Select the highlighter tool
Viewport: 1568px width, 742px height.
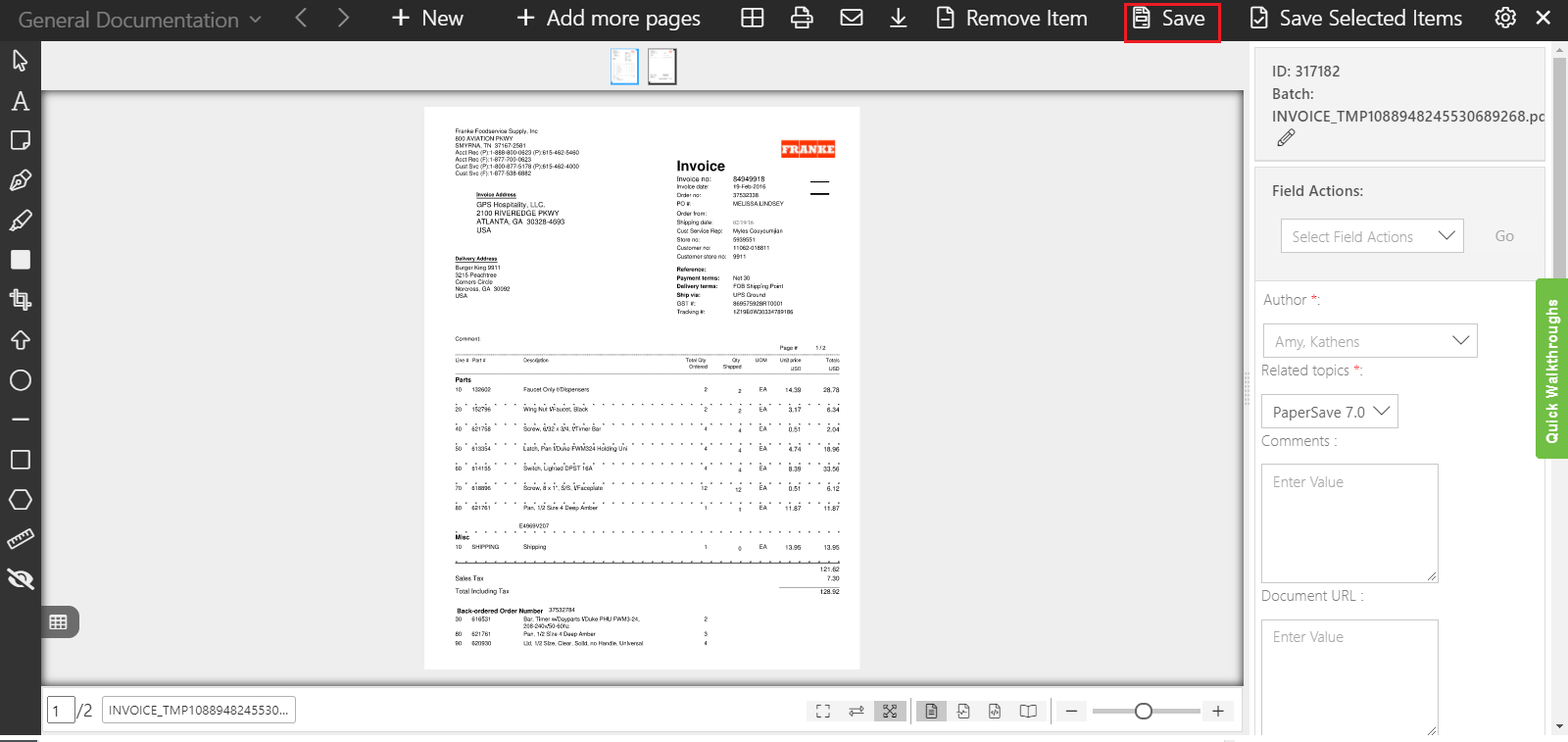tap(20, 221)
